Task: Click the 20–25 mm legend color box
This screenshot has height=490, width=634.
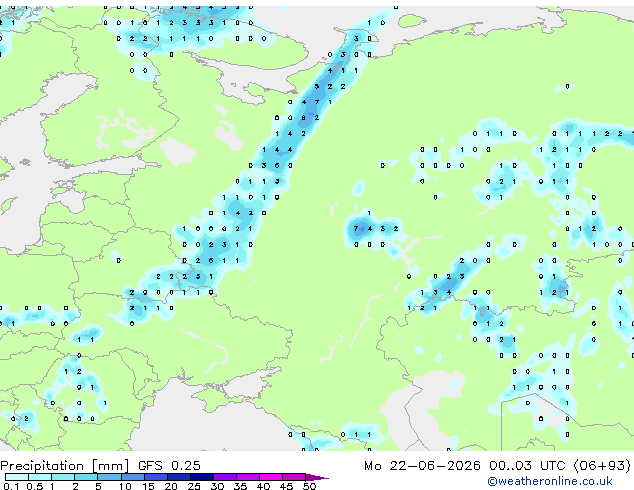Action: [x=179, y=477]
